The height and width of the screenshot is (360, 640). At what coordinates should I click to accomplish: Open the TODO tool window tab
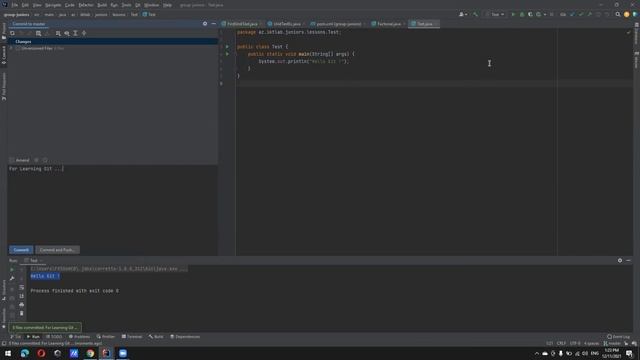[54, 337]
